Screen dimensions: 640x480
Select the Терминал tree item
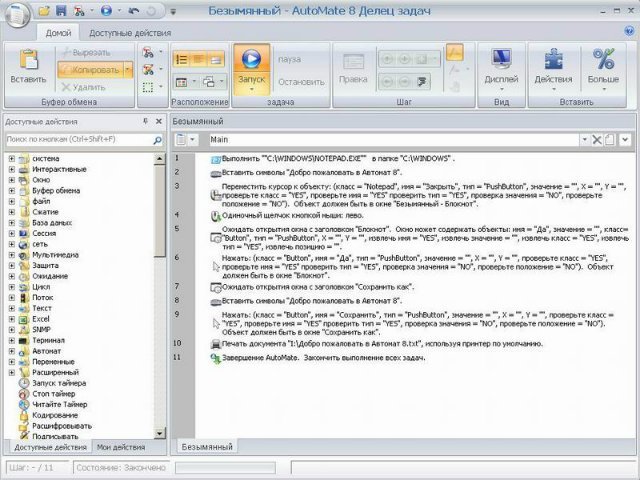coord(42,340)
